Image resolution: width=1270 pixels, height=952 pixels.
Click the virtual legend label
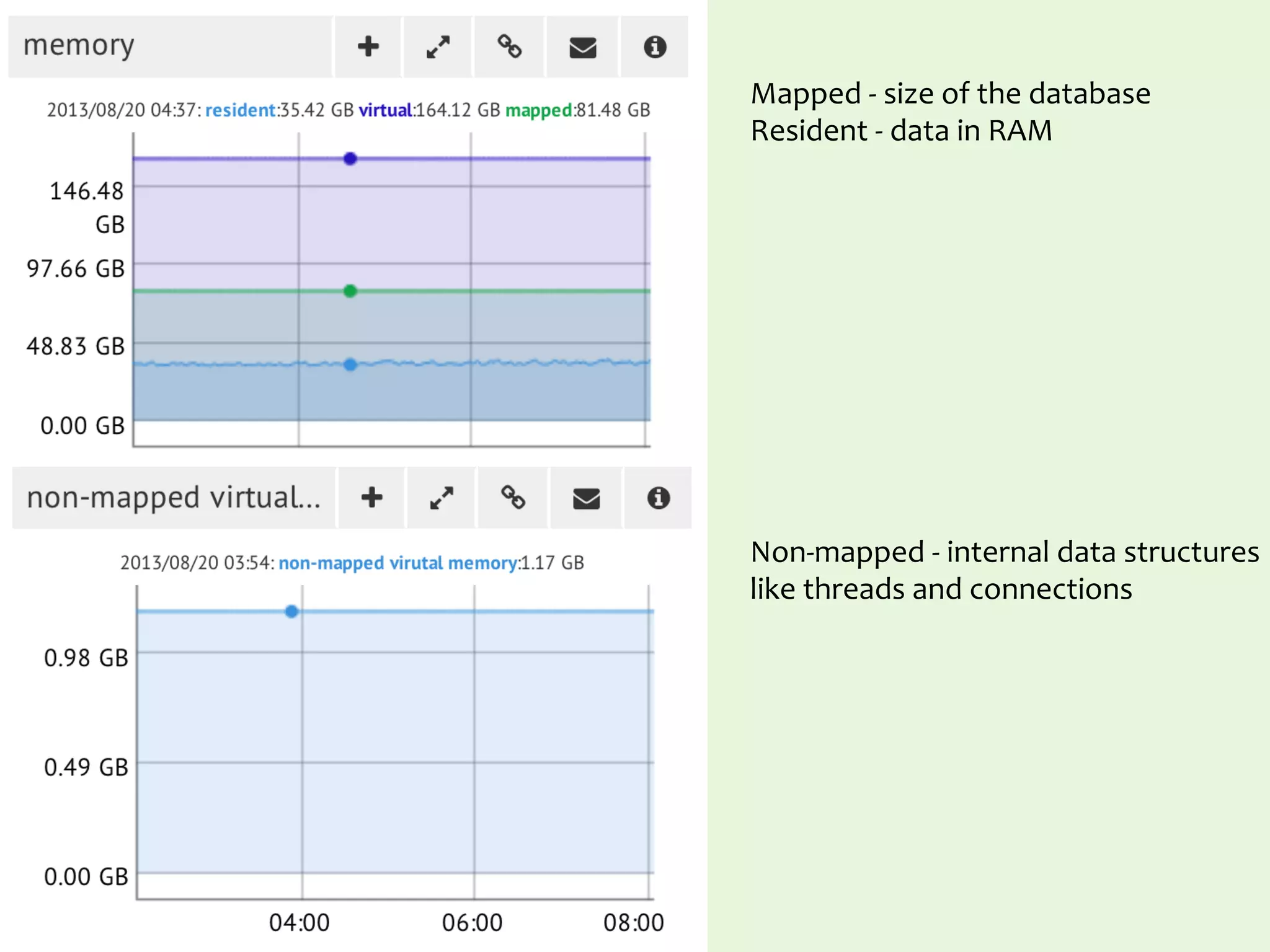[x=386, y=110]
